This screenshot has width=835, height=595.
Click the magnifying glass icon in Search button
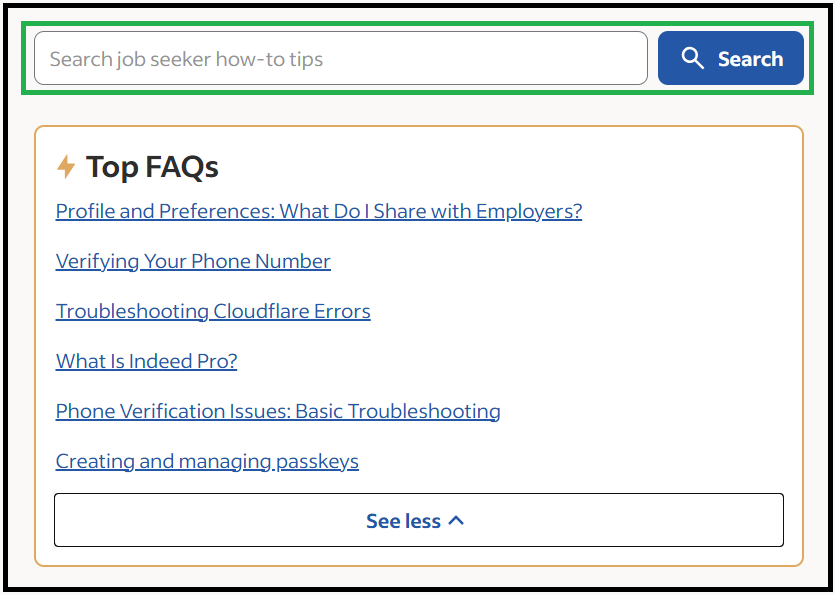pos(692,58)
